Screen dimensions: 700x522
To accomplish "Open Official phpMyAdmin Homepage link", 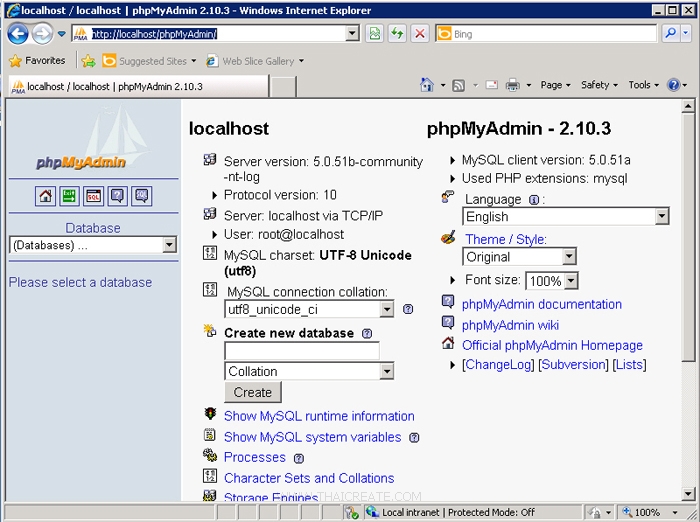I will pos(552,345).
